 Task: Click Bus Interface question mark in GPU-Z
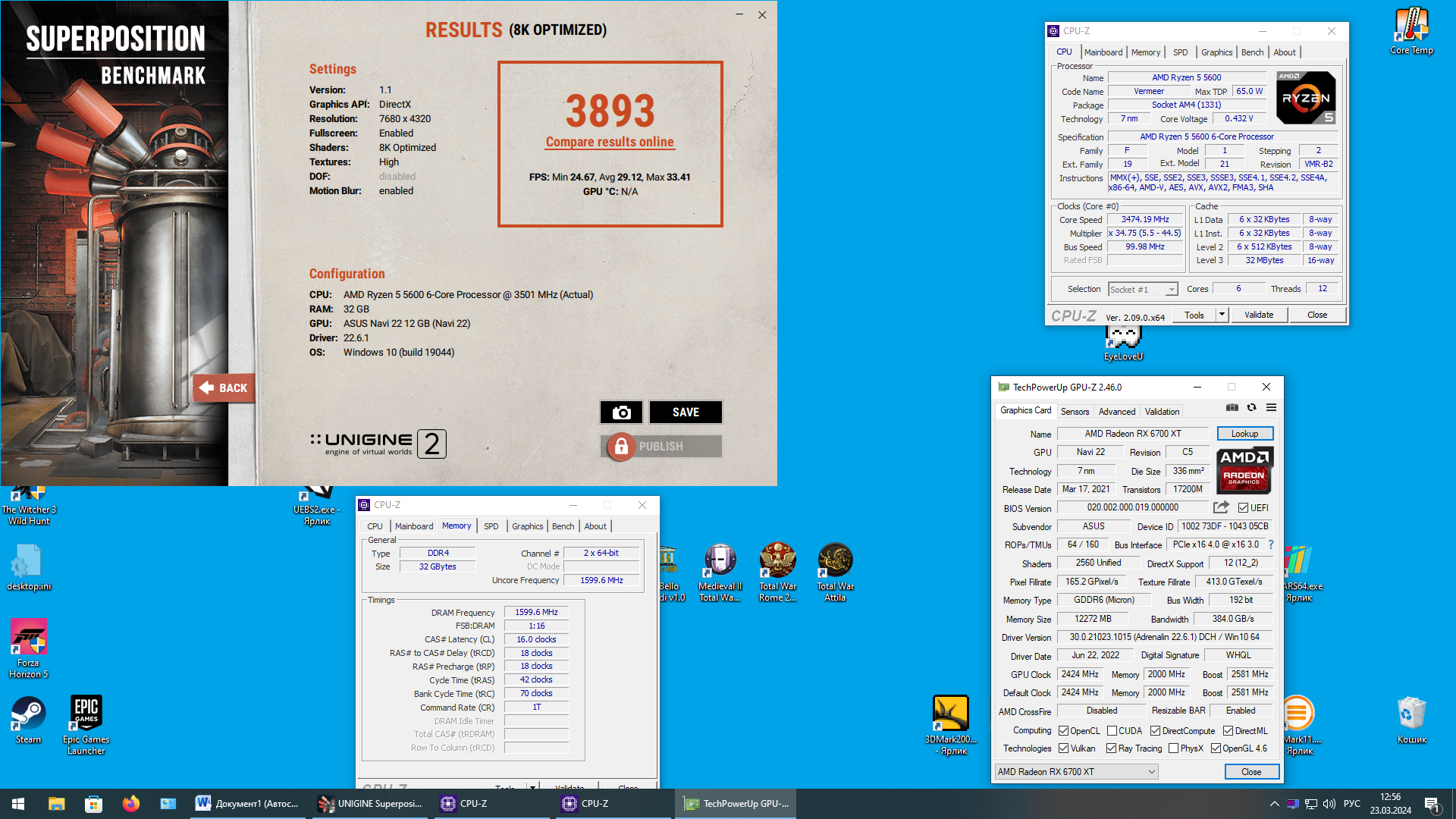coord(1271,544)
